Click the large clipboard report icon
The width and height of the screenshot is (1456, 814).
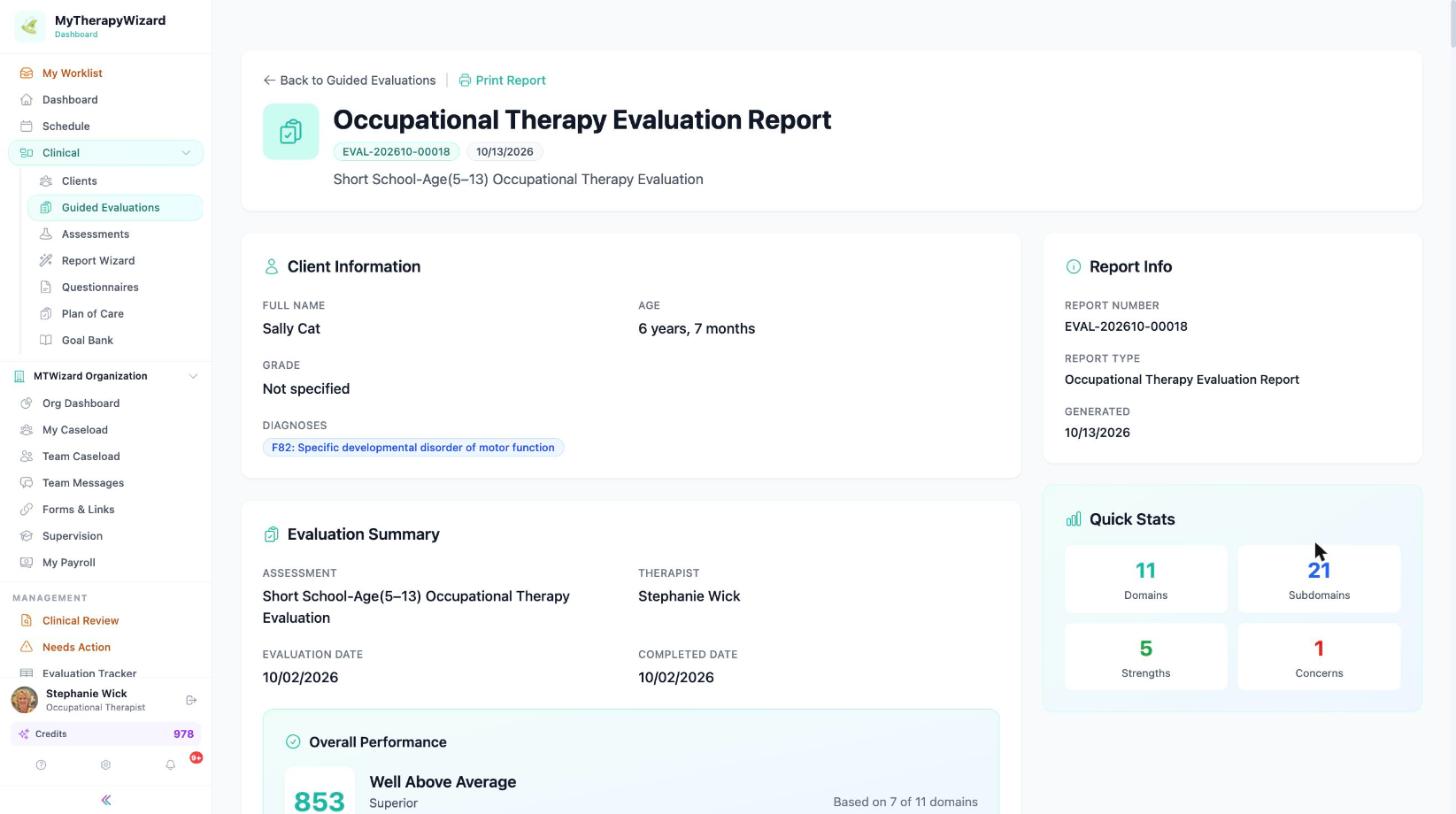click(291, 131)
